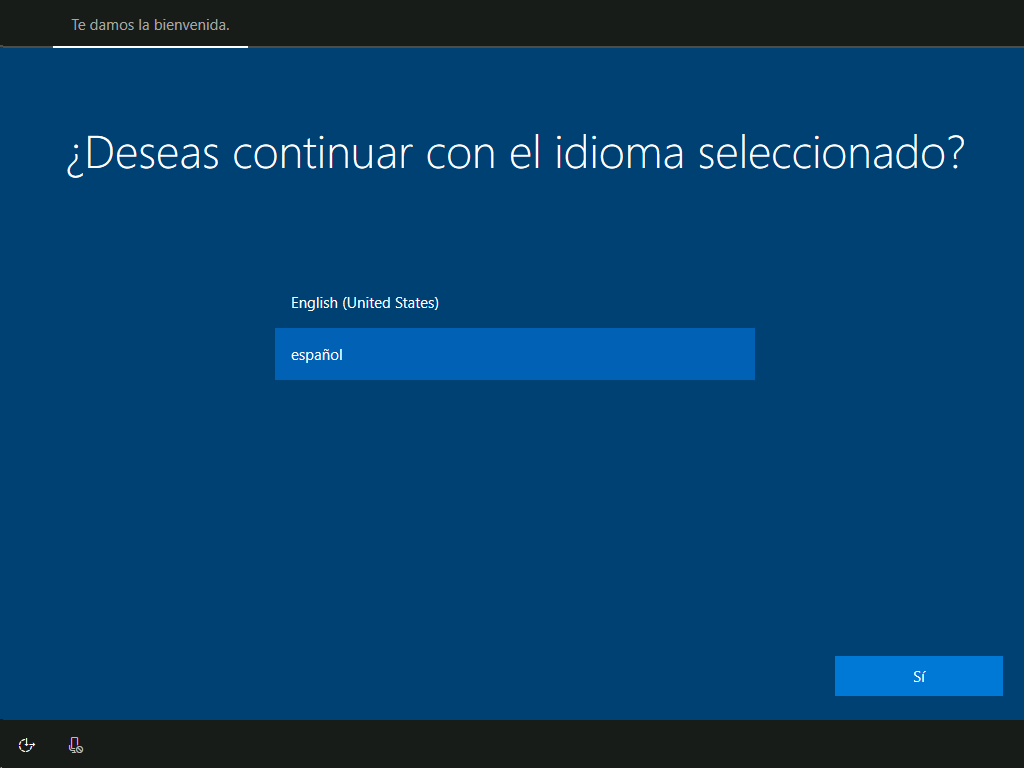1024x768 pixels.
Task: Open accessibility options in bottom bar
Action: coord(27,744)
